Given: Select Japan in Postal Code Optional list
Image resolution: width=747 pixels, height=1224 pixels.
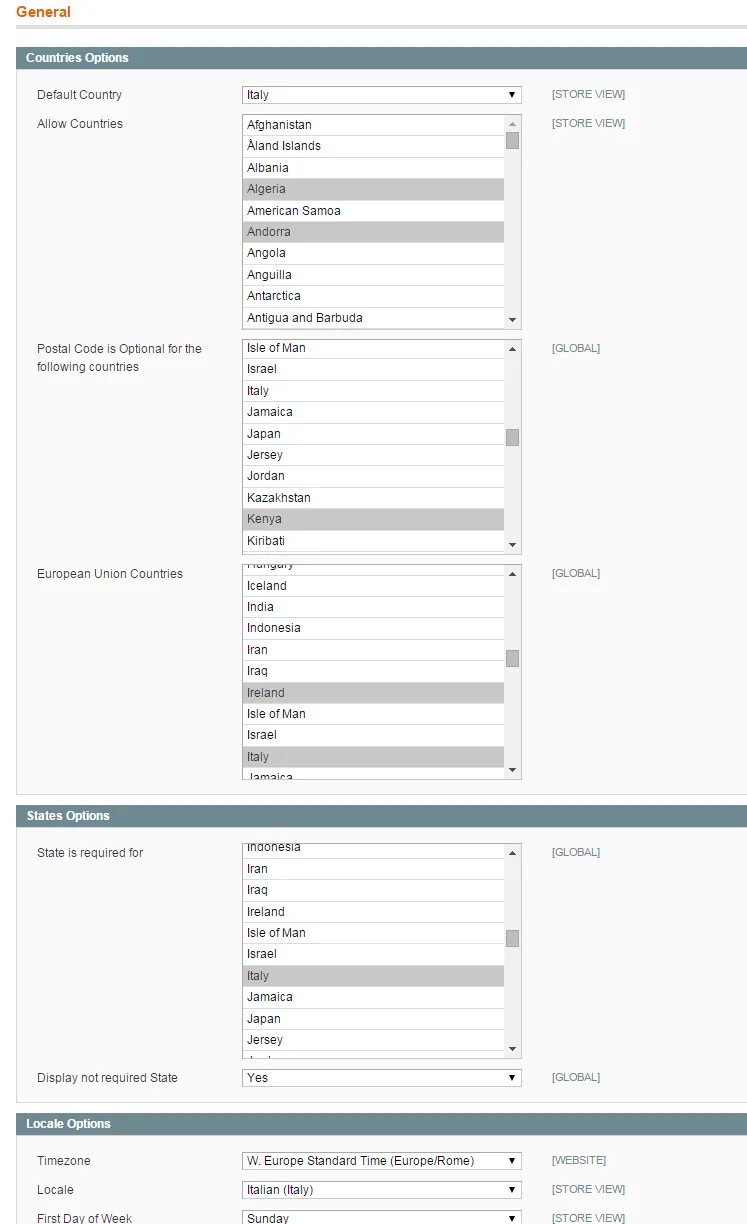Looking at the screenshot, I should [x=373, y=434].
